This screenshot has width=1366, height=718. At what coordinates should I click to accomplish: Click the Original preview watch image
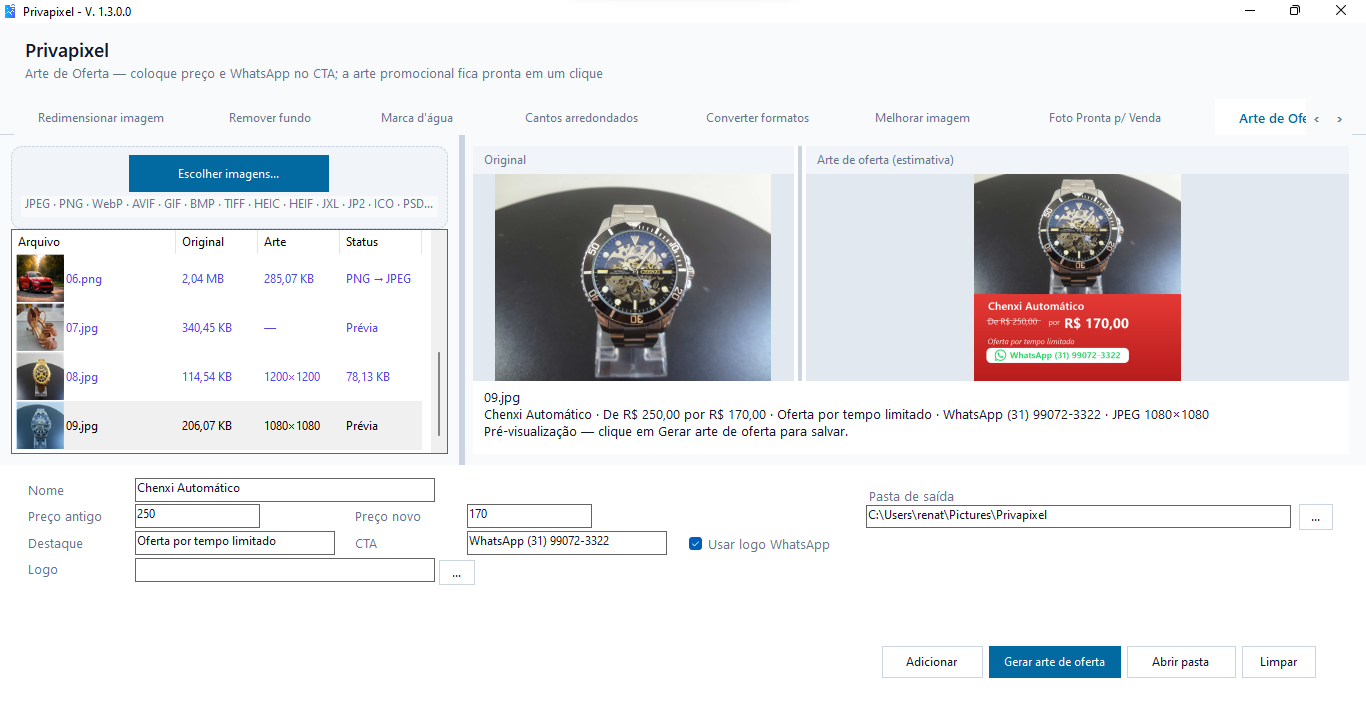coord(633,277)
